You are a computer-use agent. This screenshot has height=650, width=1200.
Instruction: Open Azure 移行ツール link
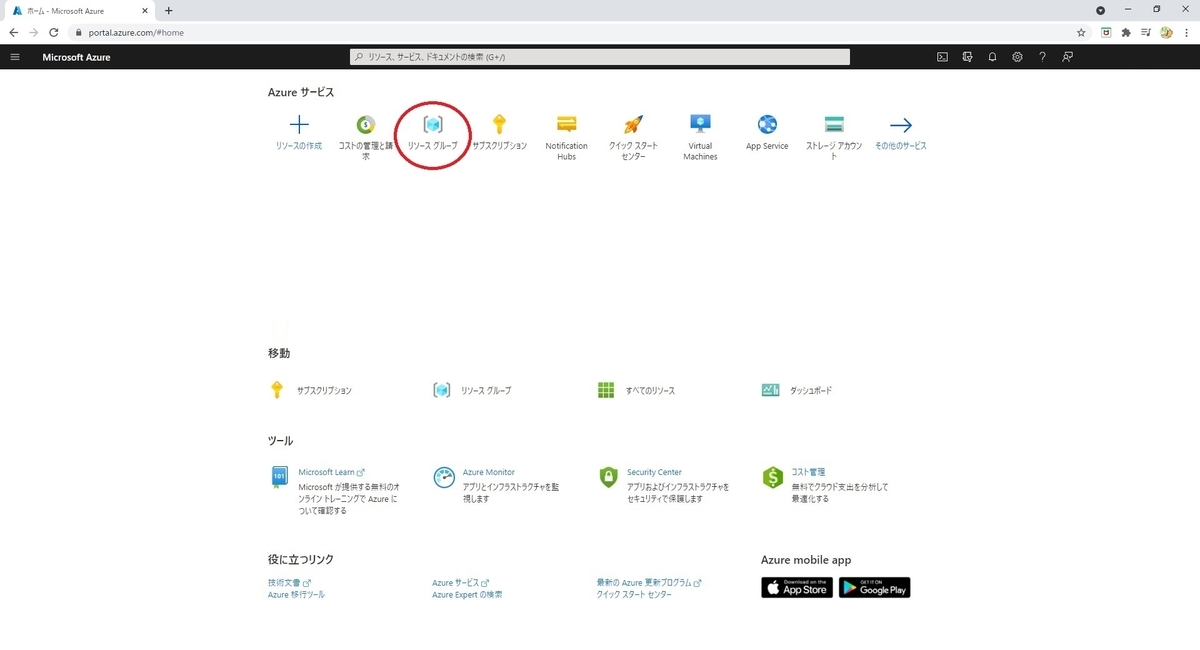tap(296, 594)
